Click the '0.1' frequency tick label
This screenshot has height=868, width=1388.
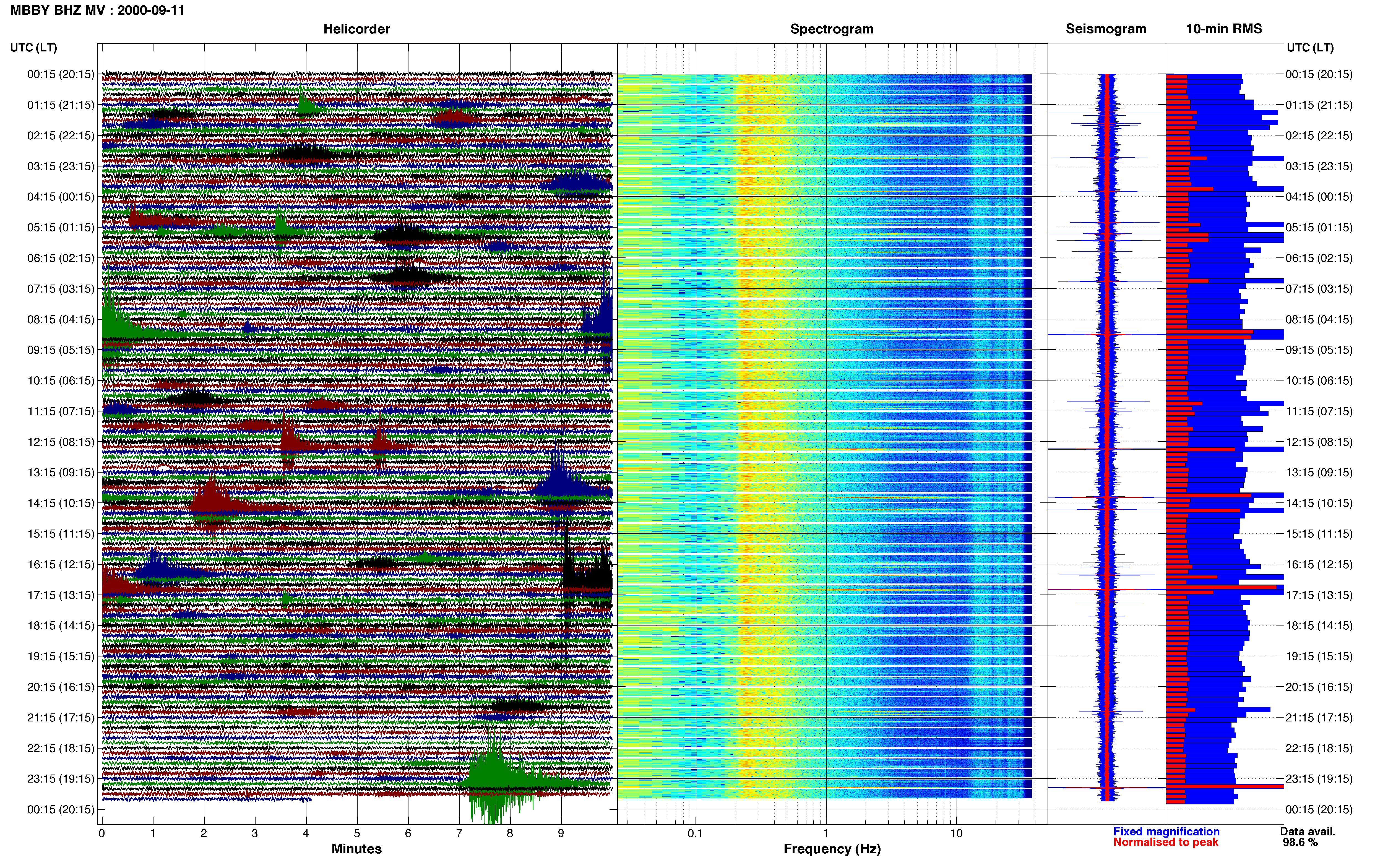click(695, 833)
